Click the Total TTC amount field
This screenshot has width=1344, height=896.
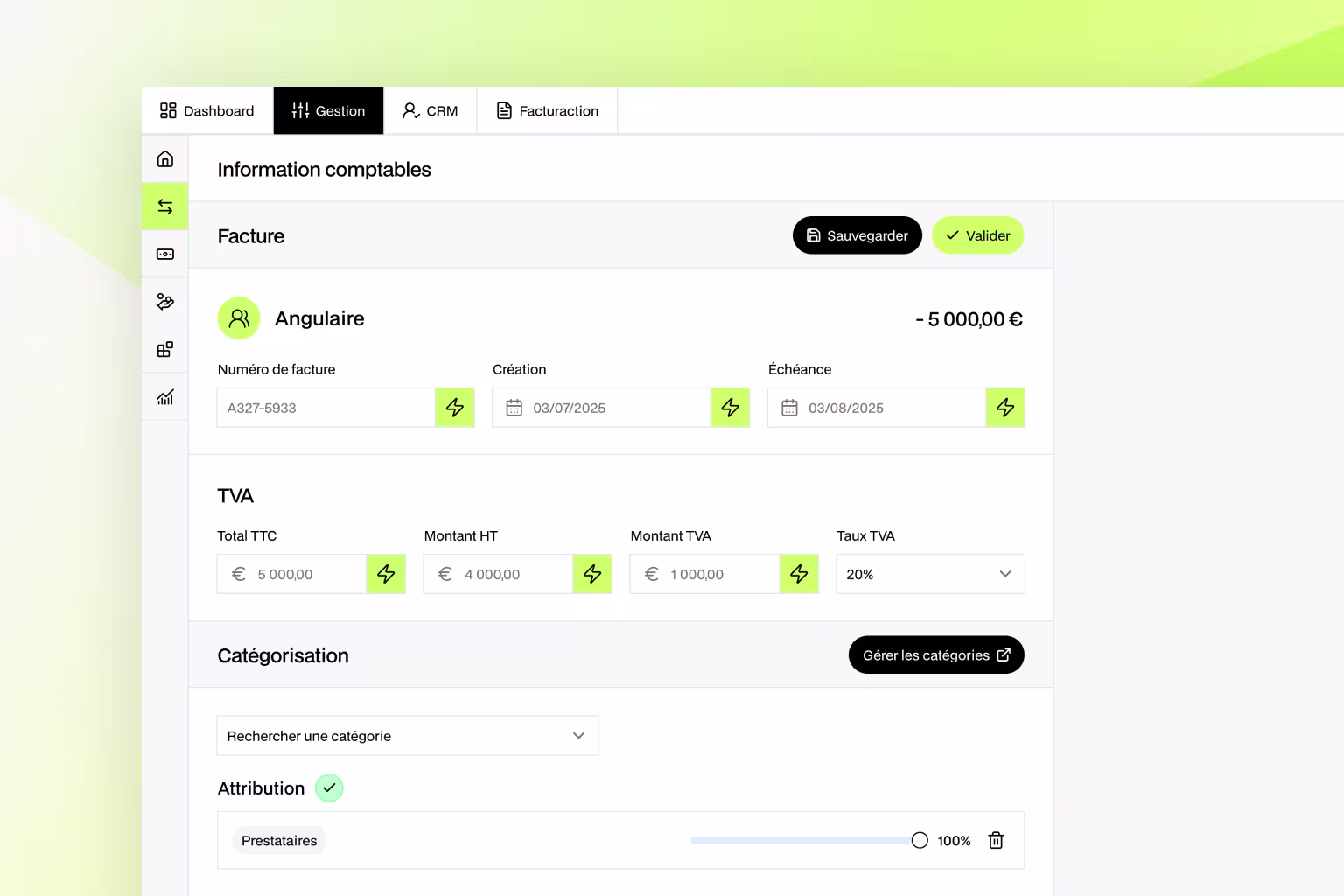point(291,574)
